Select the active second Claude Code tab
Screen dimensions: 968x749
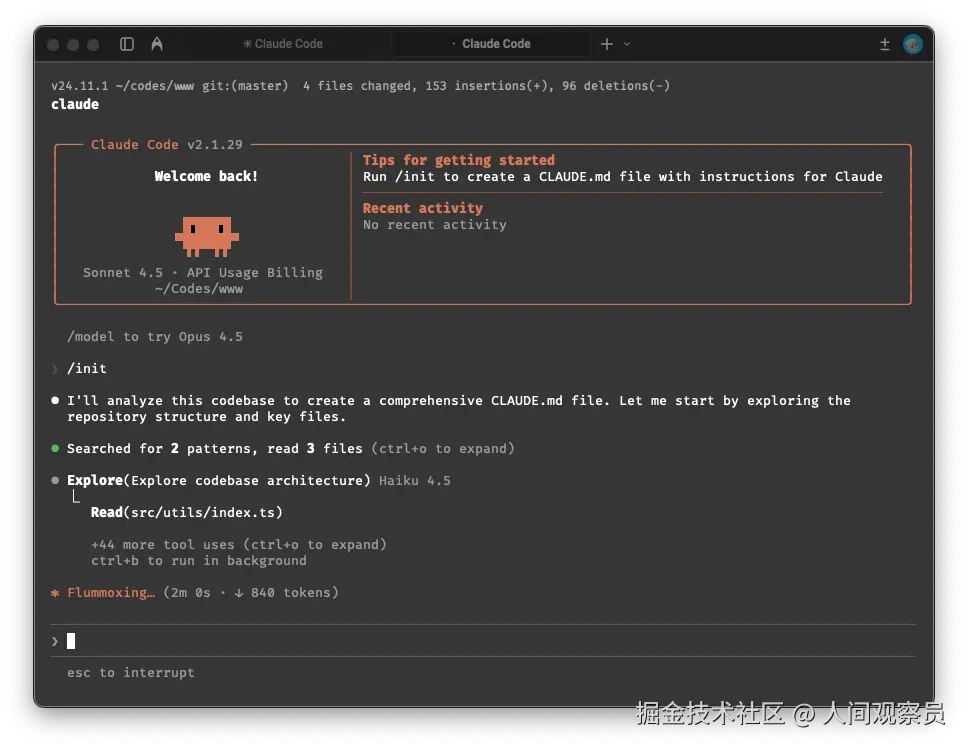click(x=491, y=44)
